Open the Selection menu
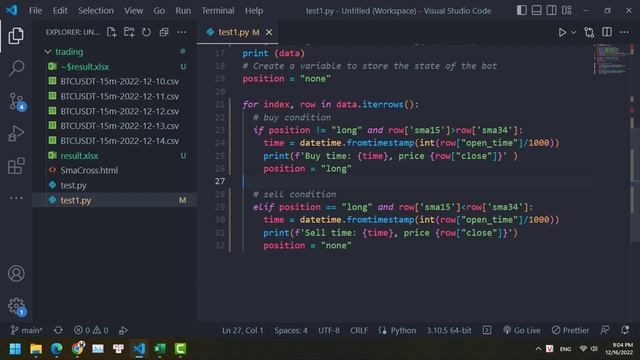 point(96,11)
